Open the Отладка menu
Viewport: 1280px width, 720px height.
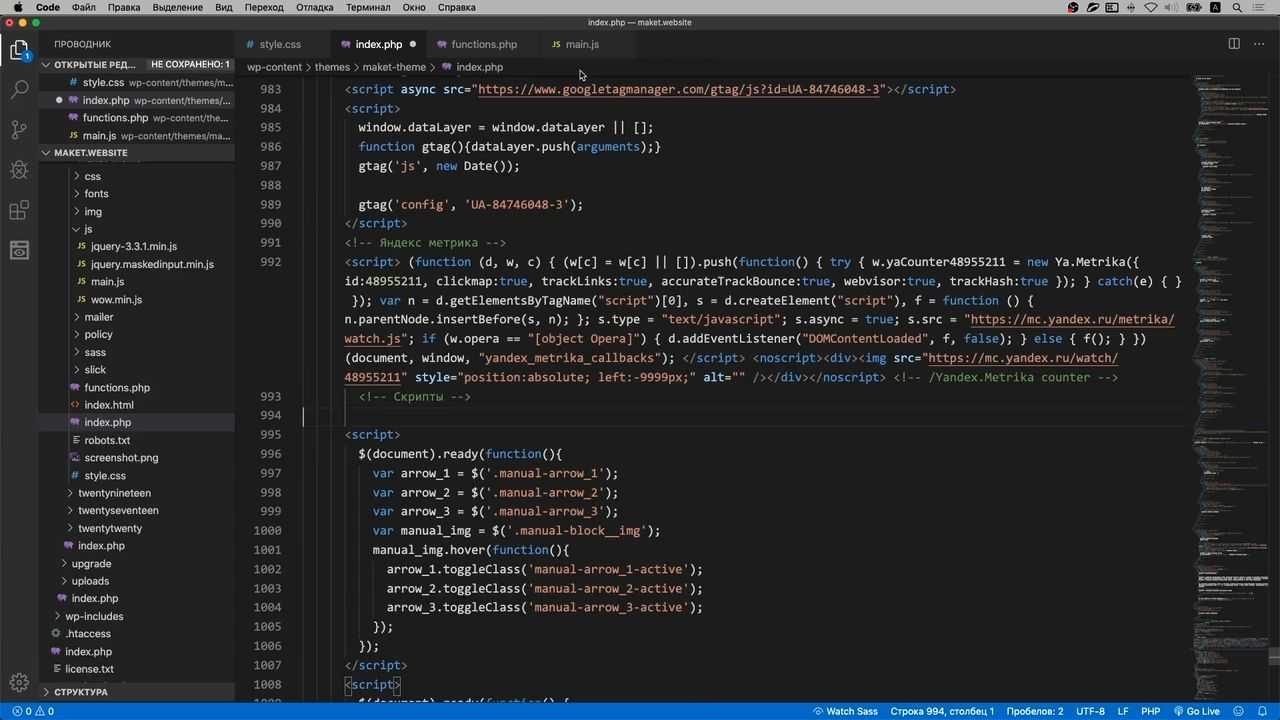tap(315, 7)
